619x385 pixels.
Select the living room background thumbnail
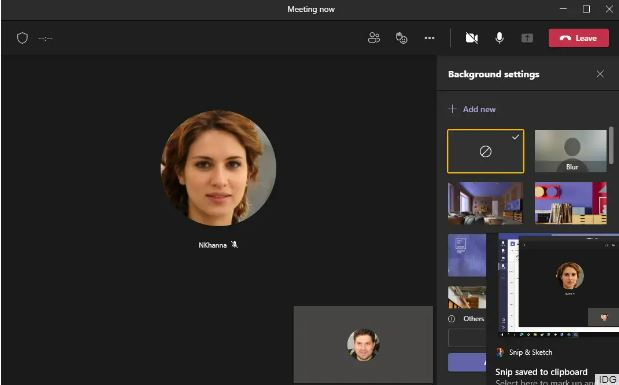(486, 203)
